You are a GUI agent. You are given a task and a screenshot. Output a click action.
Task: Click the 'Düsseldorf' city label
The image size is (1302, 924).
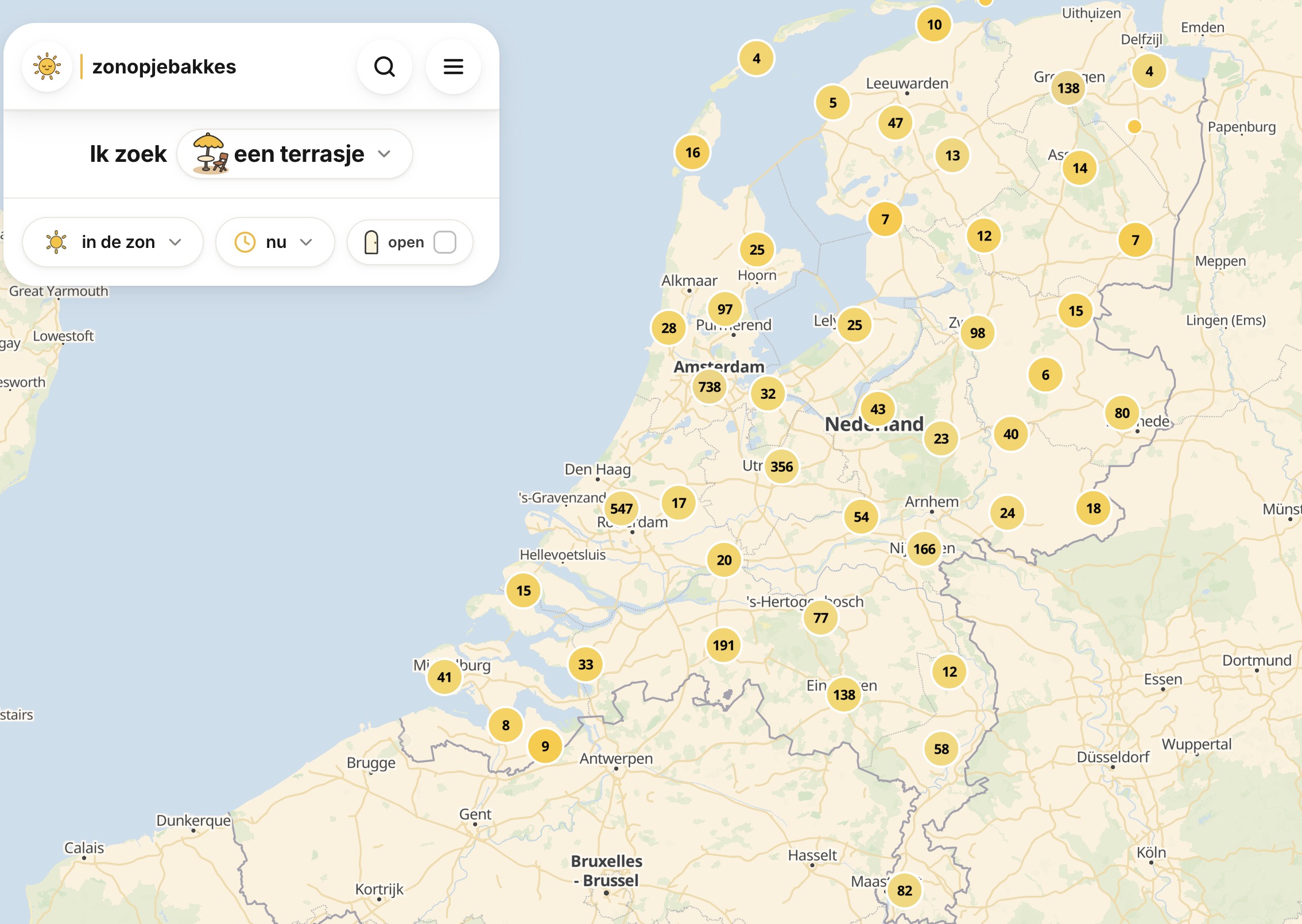pyautogui.click(x=1113, y=758)
